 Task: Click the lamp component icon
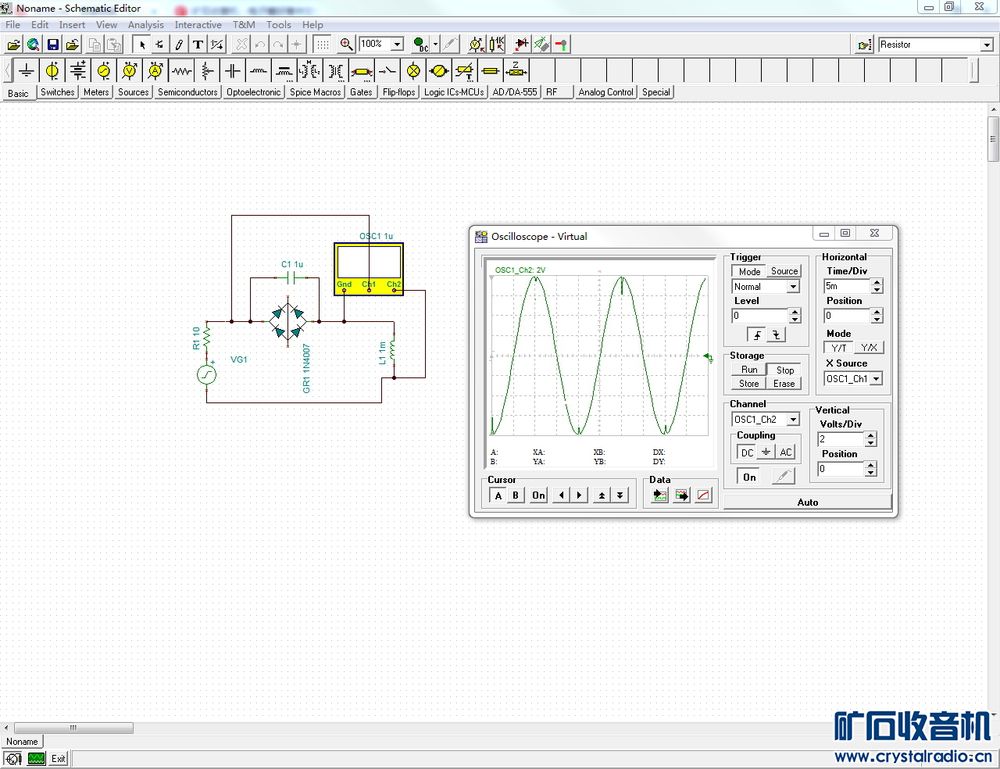[413, 71]
